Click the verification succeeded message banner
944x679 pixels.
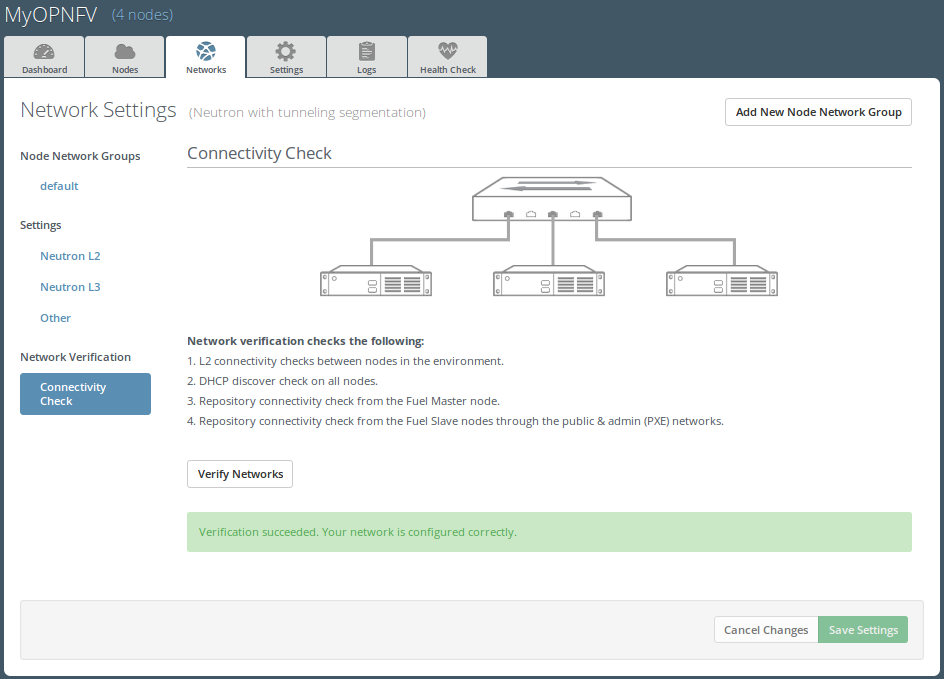549,532
